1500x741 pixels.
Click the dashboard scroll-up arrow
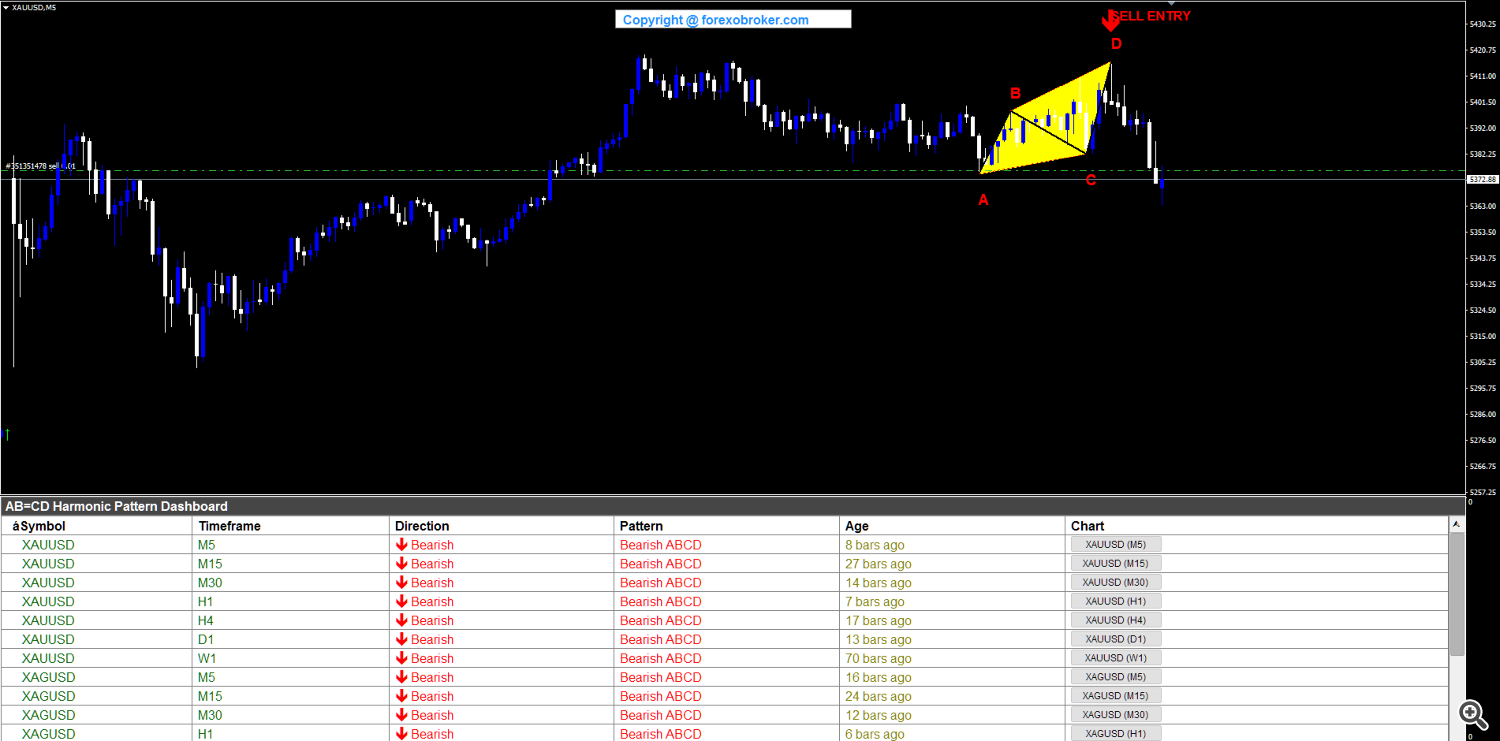tap(1457, 525)
